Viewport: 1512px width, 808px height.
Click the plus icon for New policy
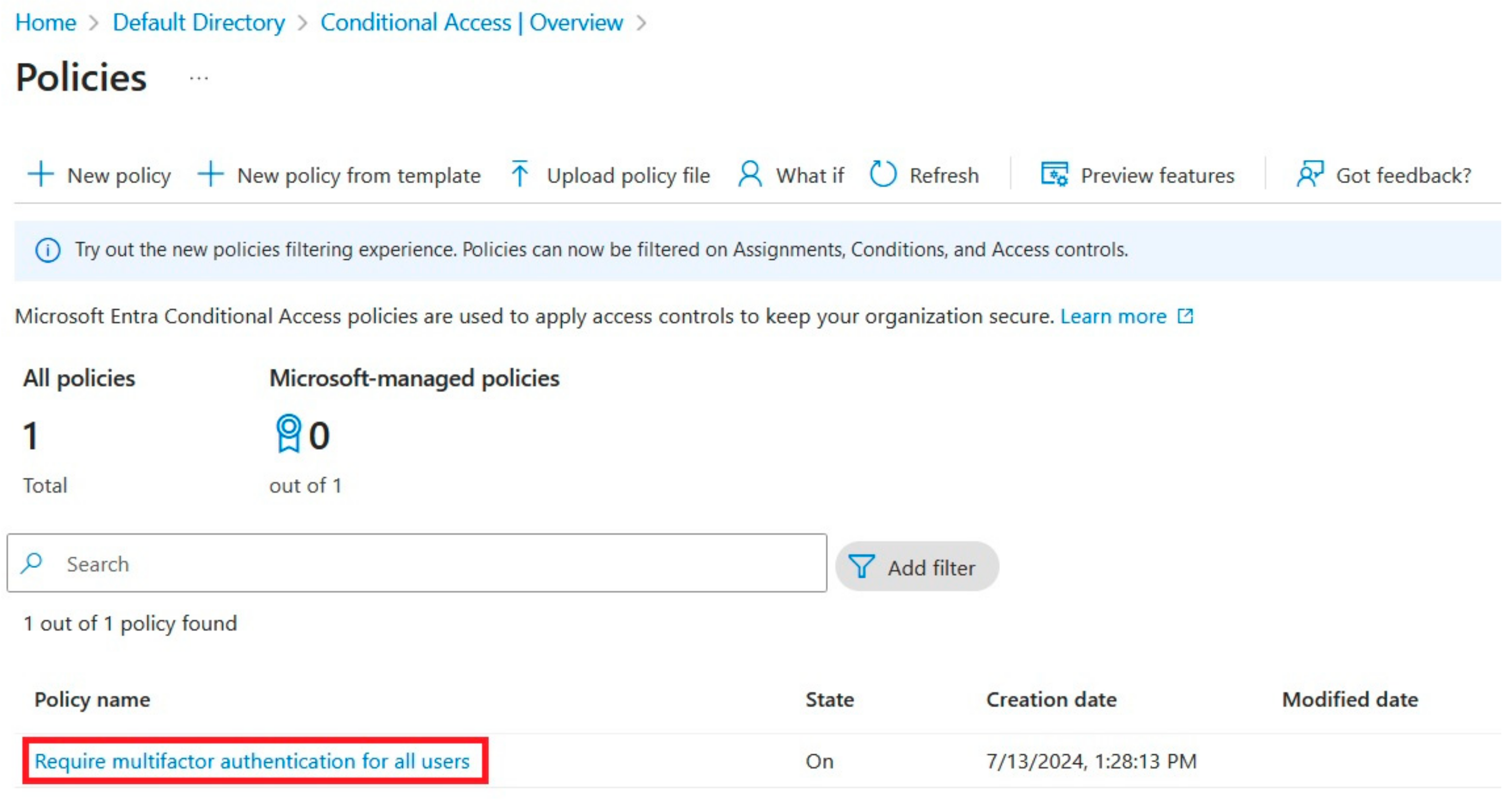pos(40,174)
